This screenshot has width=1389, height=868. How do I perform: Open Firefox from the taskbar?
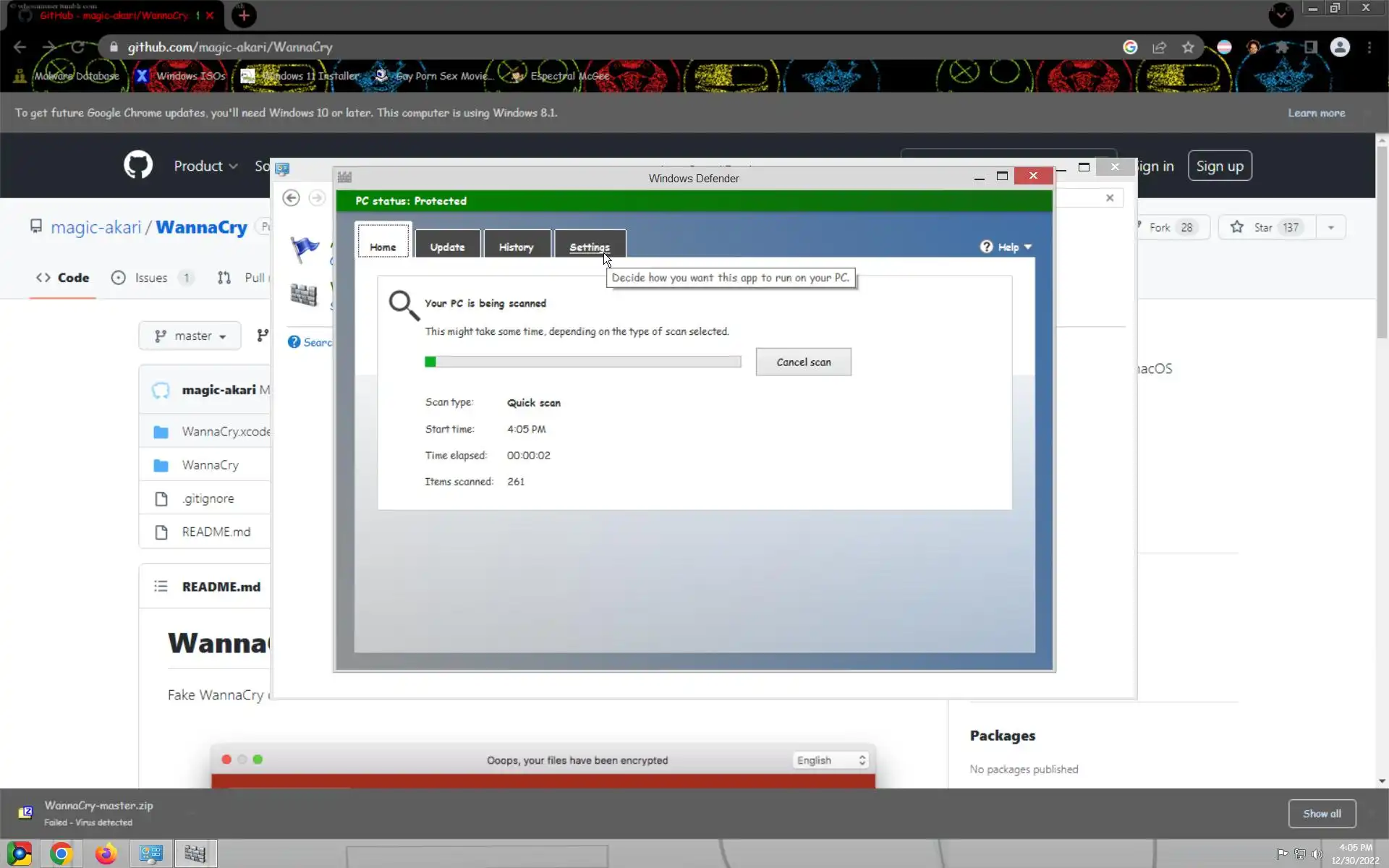pyautogui.click(x=106, y=854)
